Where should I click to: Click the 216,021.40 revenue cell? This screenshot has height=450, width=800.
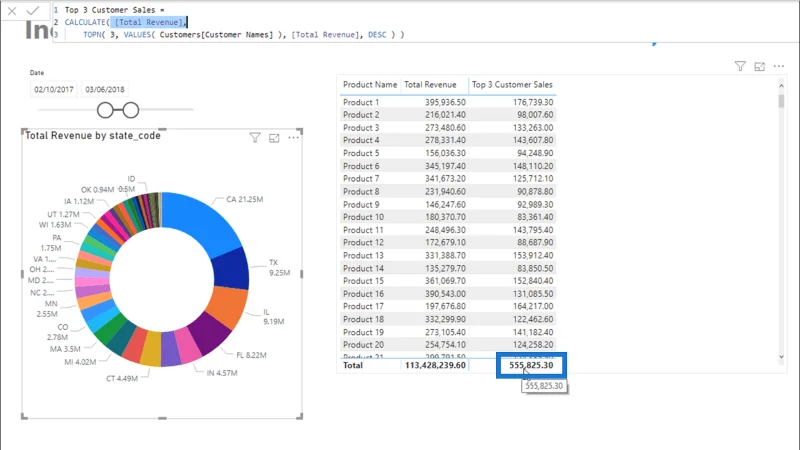pyautogui.click(x=445, y=115)
